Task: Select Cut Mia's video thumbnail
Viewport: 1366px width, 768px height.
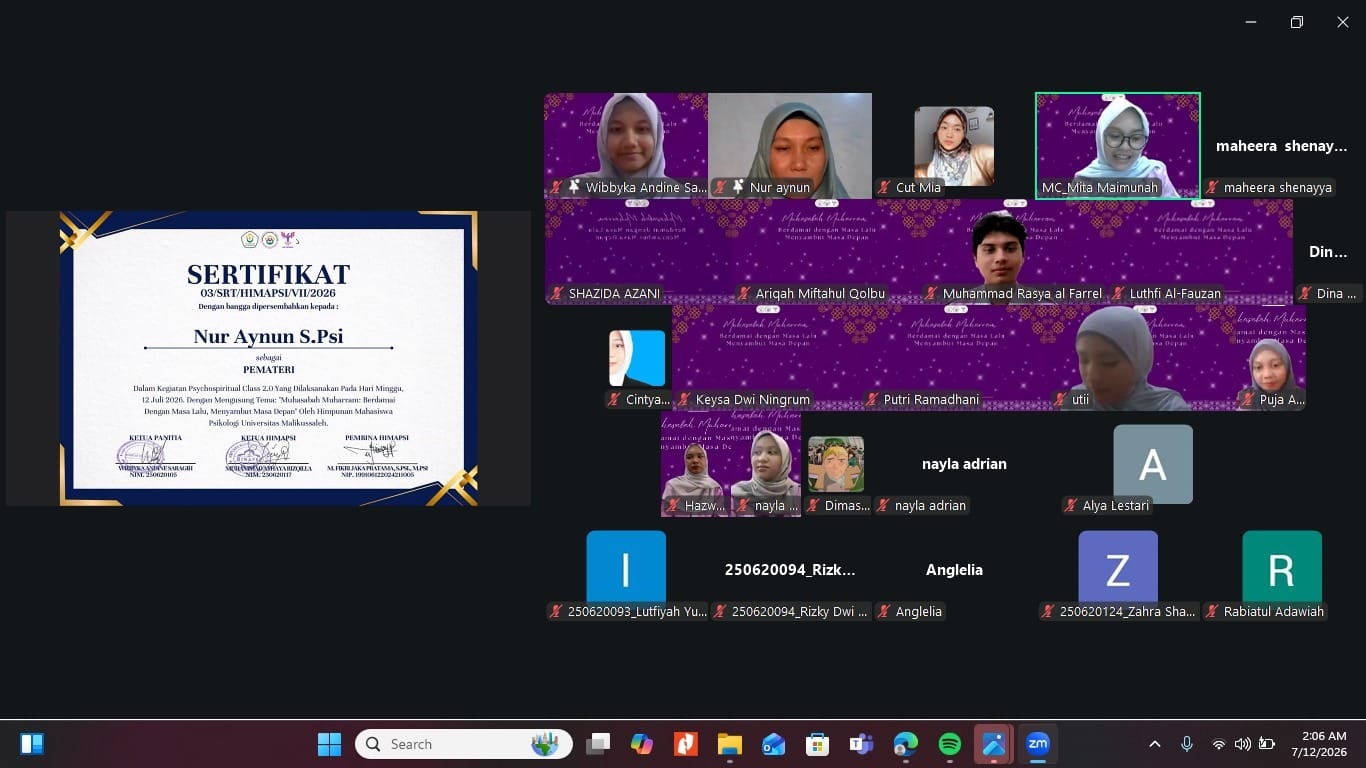Action: click(954, 146)
